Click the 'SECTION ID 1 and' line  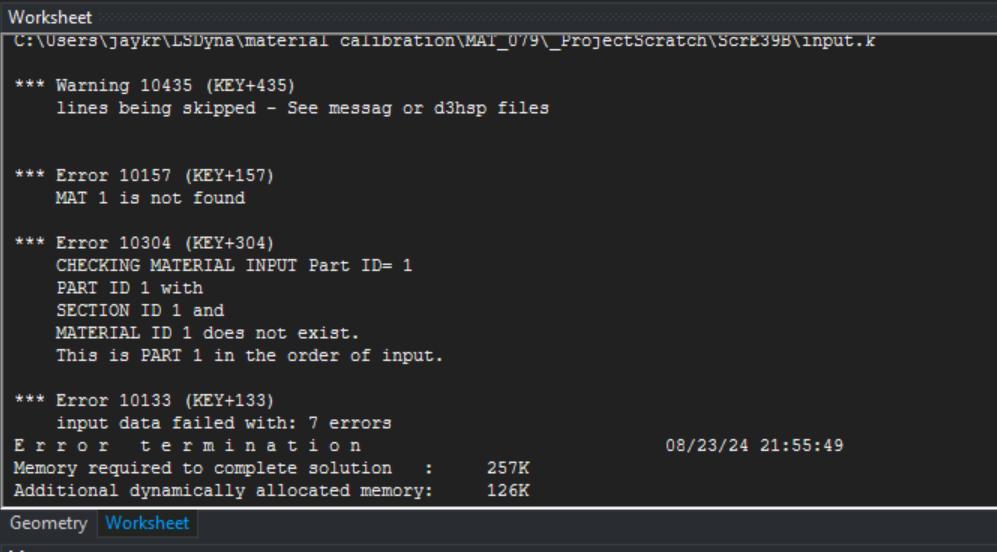[x=140, y=310]
